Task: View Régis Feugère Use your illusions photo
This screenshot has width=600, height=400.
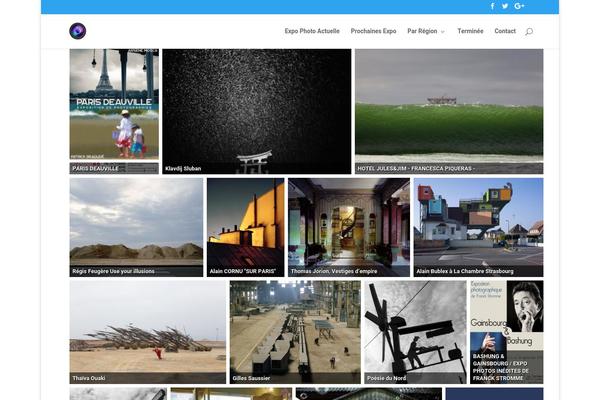Action: (x=136, y=227)
